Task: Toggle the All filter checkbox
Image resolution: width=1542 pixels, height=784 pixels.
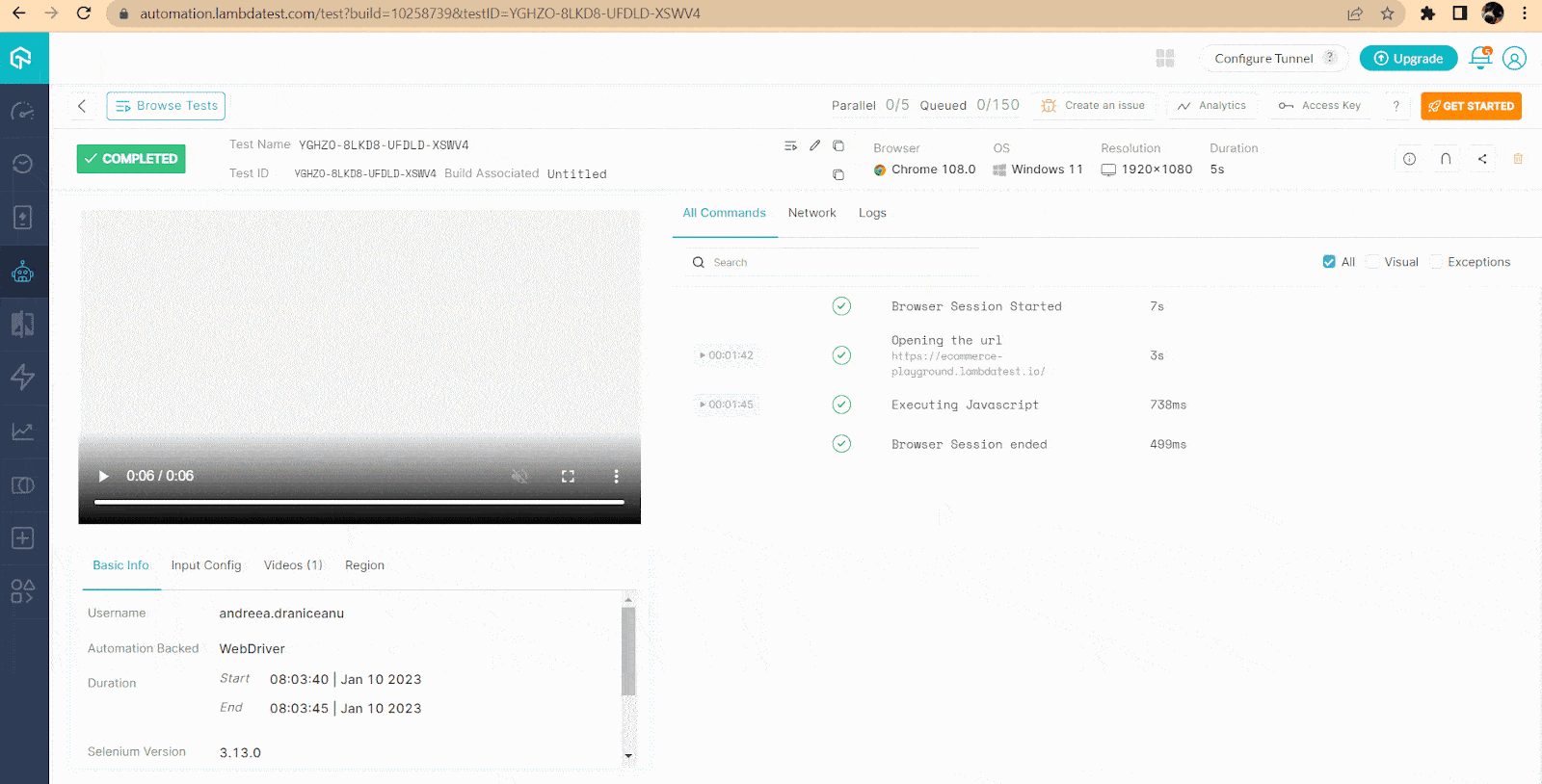Action: click(1329, 262)
